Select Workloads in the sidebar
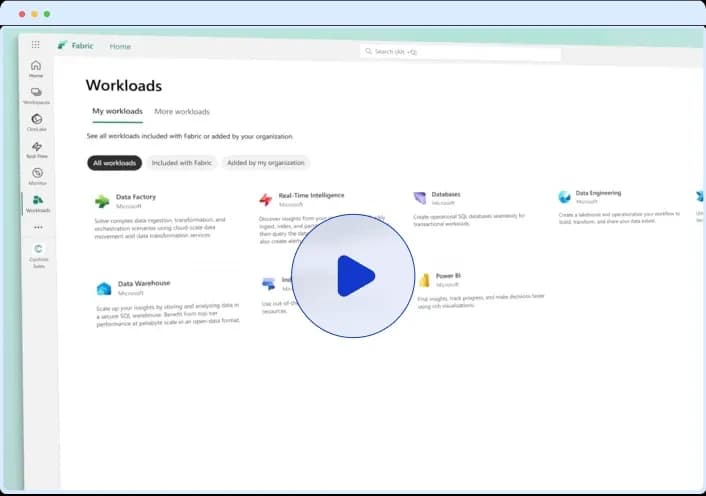 pyautogui.click(x=38, y=203)
